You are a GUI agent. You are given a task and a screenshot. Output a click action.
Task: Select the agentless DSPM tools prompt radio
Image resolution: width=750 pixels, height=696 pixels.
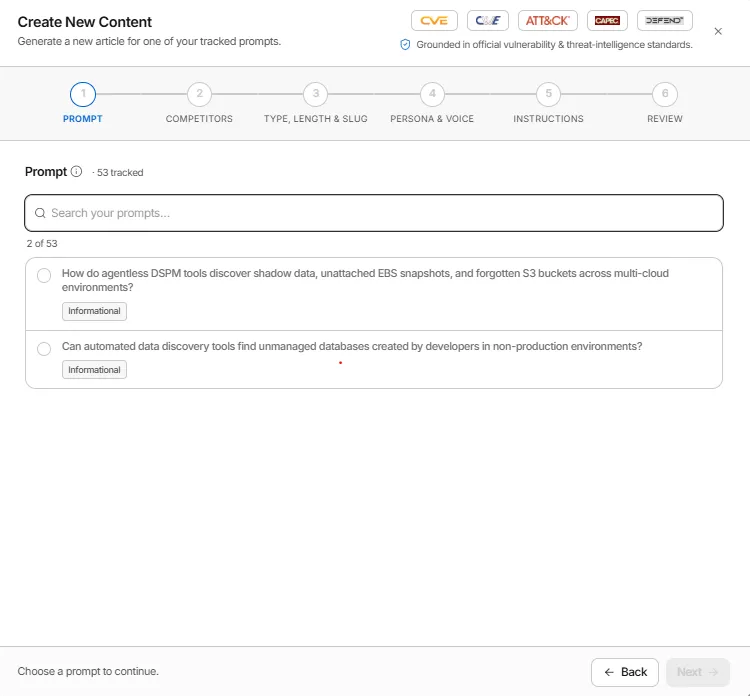click(x=44, y=276)
